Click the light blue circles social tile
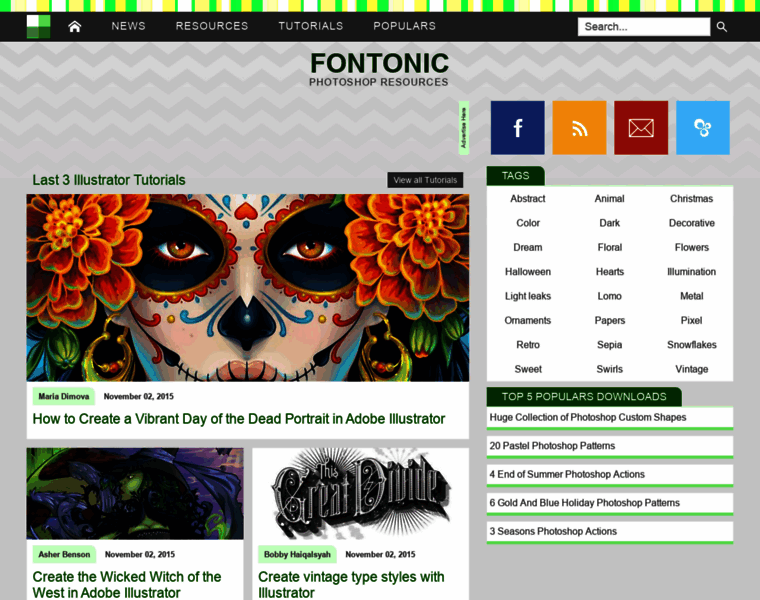The width and height of the screenshot is (760, 600). [x=702, y=128]
